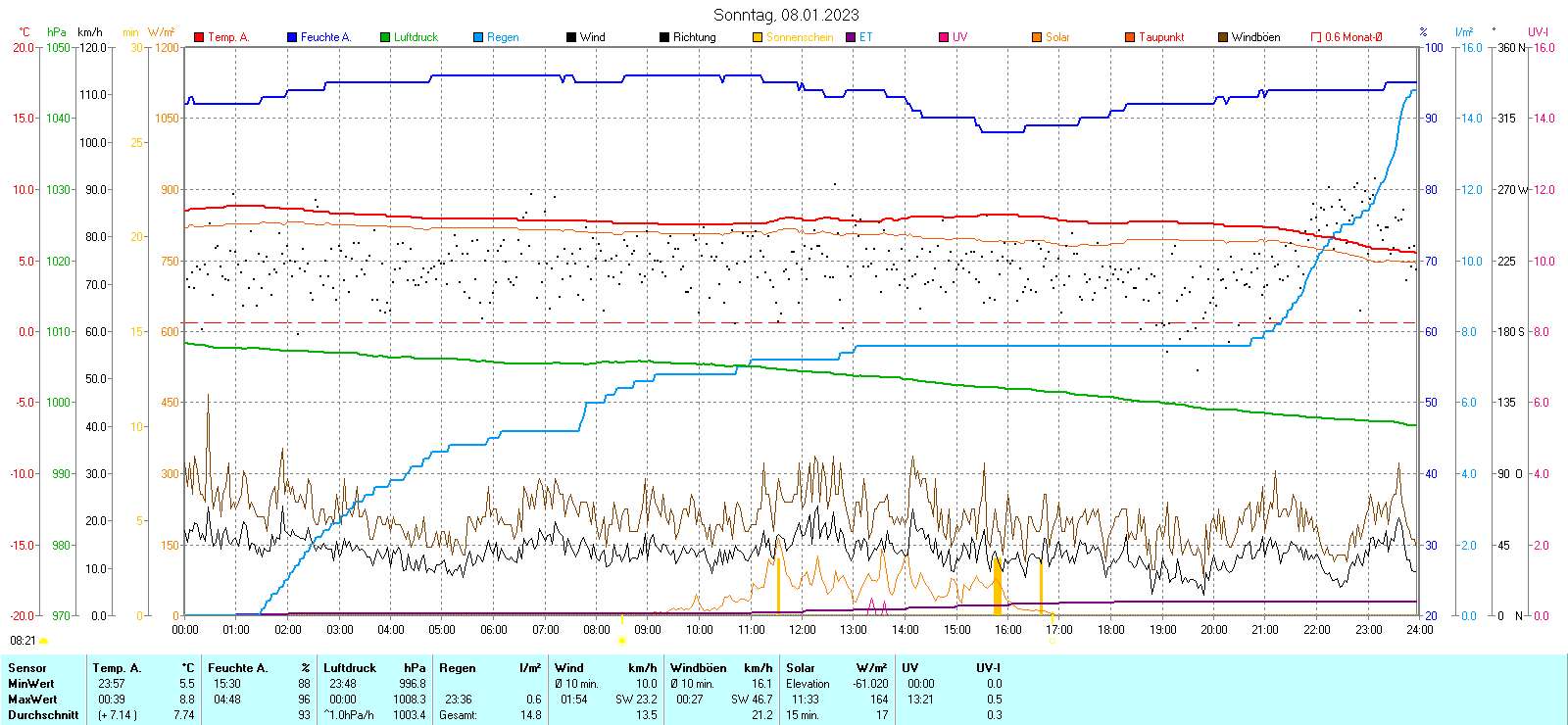Click the yellow sun icon beside 08:21

pyautogui.click(x=43, y=641)
